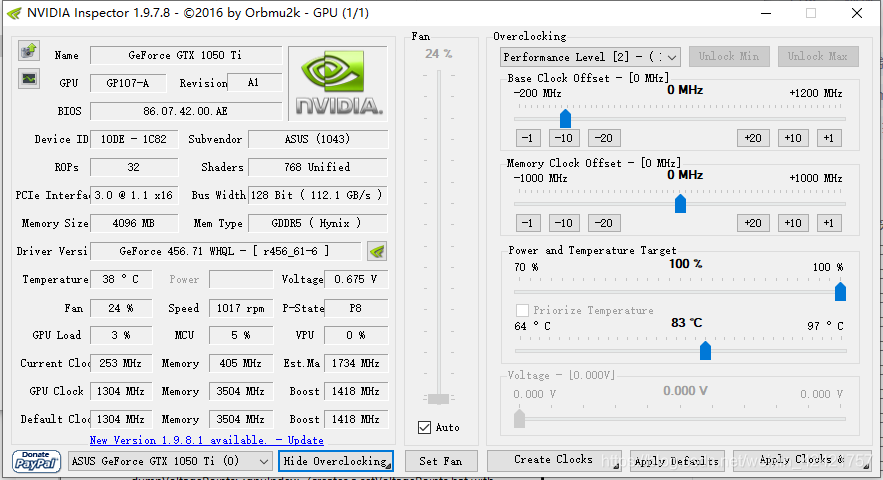Click the Unlock Max button
883x480 pixels.
(818, 56)
